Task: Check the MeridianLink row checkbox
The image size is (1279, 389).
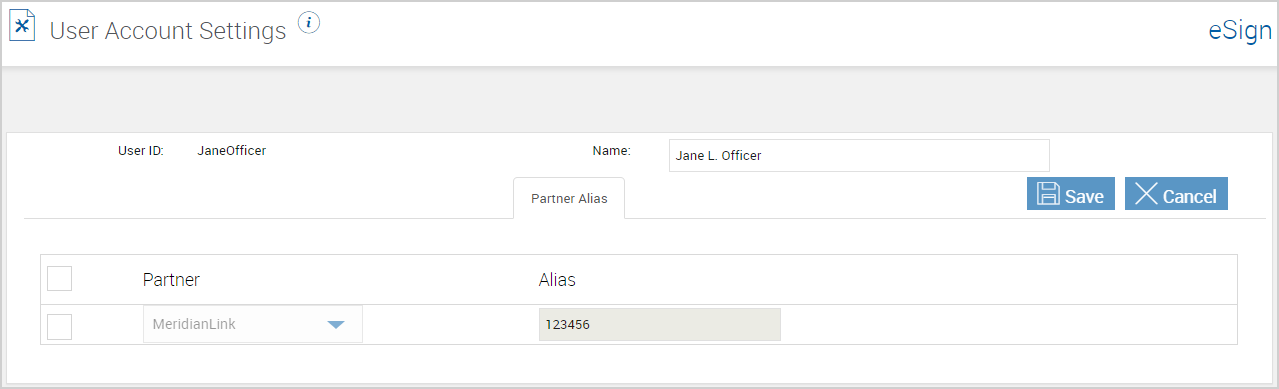Action: pos(59,326)
